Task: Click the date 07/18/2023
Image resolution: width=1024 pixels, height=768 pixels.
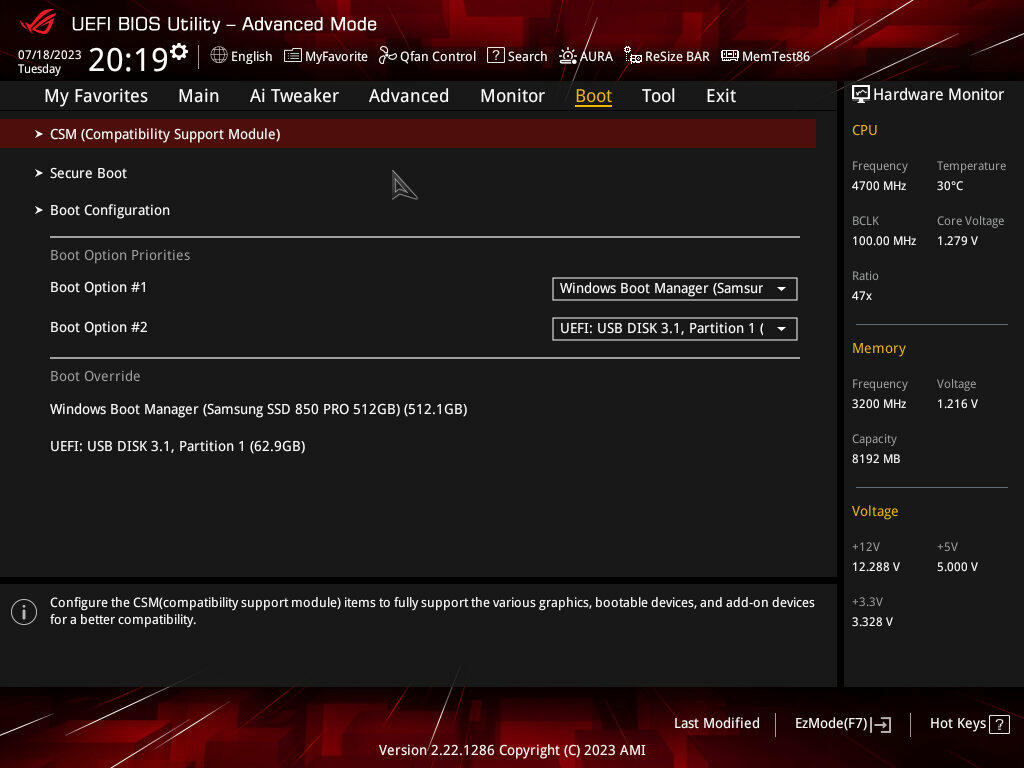Action: tap(50, 55)
